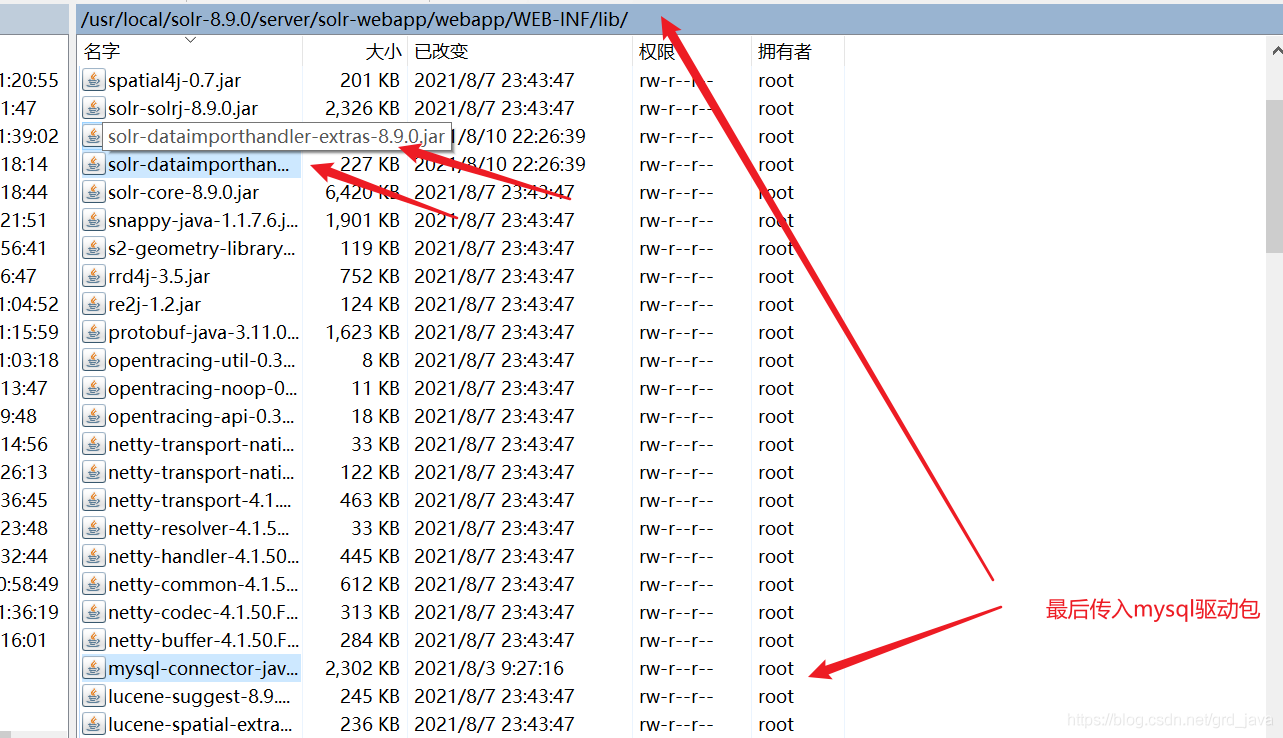Viewport: 1283px width, 738px height.
Task: Click '2021/8/10 22:26:39' in solr-dataimporthan row
Action: [500, 164]
